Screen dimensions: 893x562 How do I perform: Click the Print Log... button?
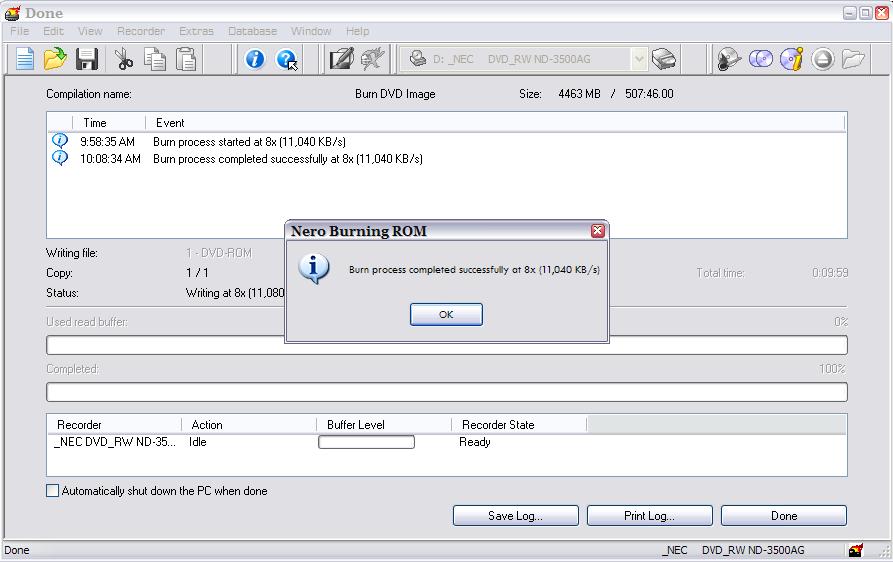(649, 515)
